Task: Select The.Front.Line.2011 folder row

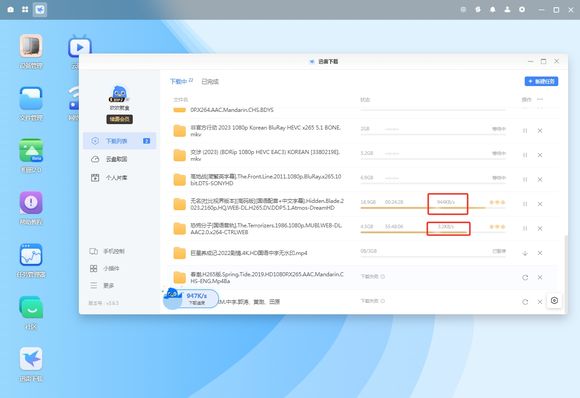Action: click(362, 179)
